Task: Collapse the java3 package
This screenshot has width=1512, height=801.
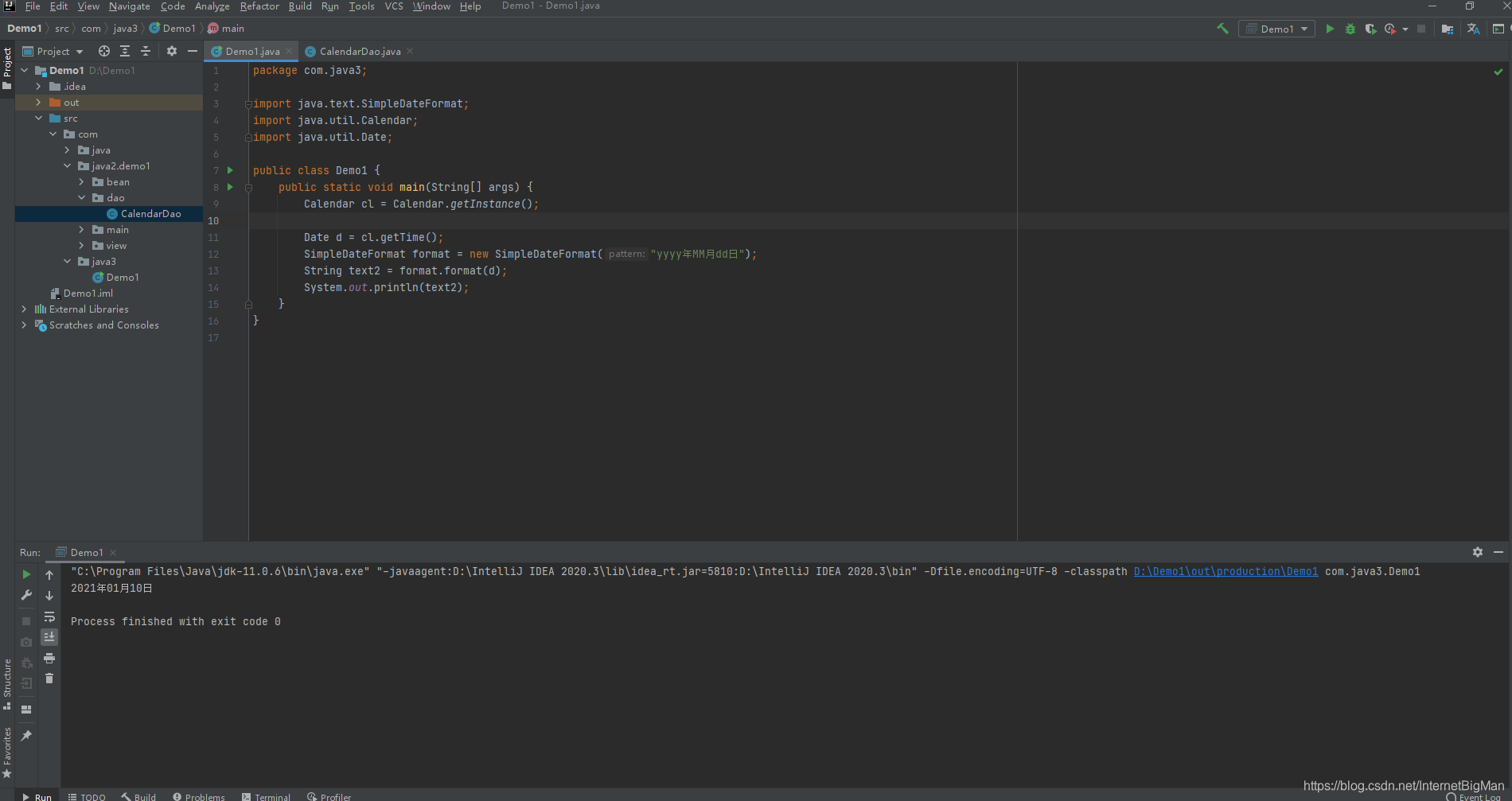Action: coord(68,261)
